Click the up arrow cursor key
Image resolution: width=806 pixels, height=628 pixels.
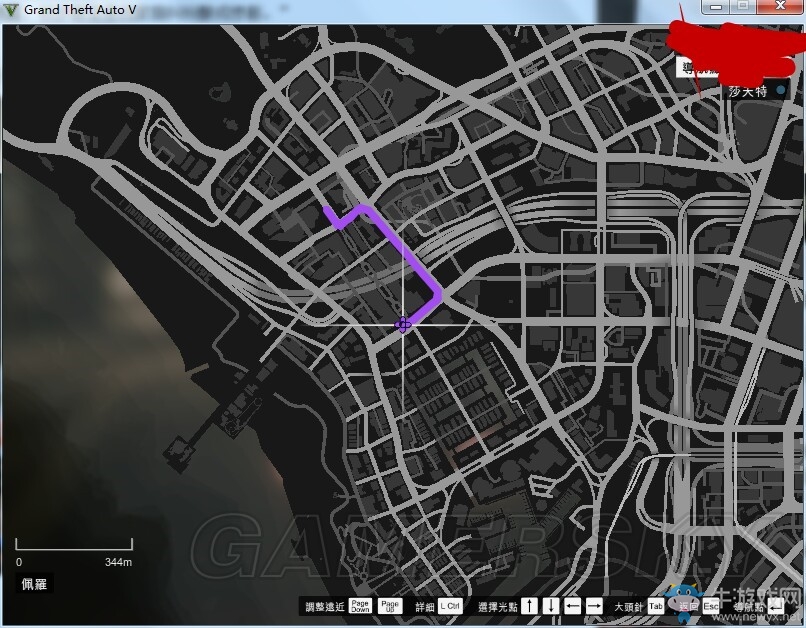pos(529,606)
